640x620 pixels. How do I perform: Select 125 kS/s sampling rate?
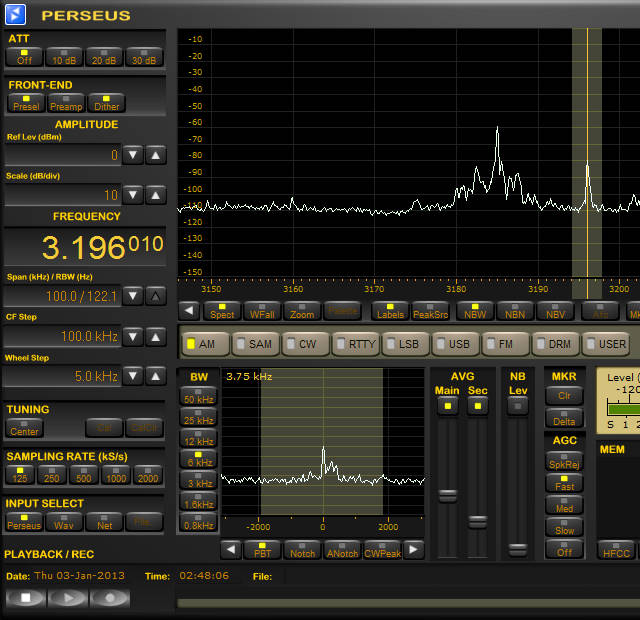coord(20,475)
